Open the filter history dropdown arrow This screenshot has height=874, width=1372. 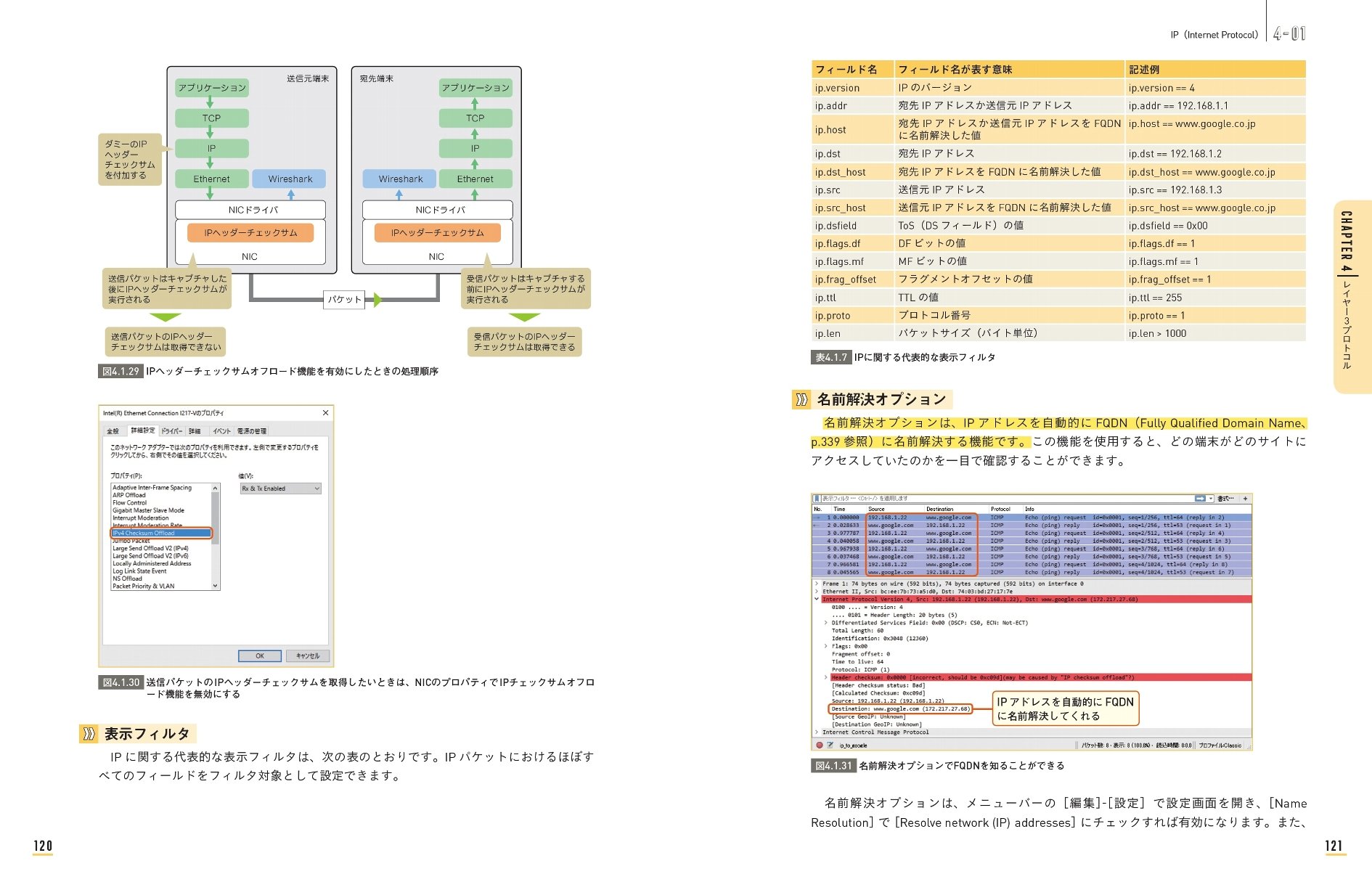point(1209,499)
